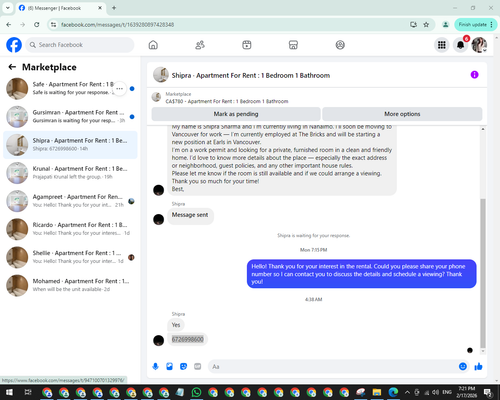Viewport: 500px width, 400px height.
Task: Open Chrome tab search dropdown arrow
Action: [8, 8]
